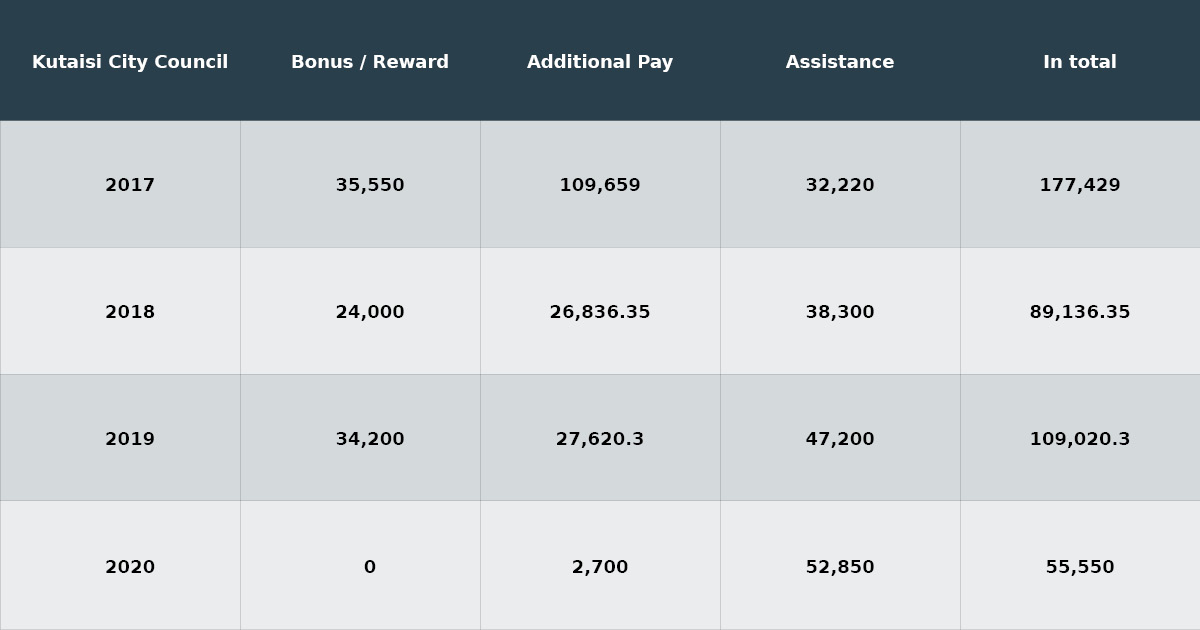This screenshot has width=1200, height=630.
Task: Select the 38,300 assistance cell
Action: click(x=840, y=312)
